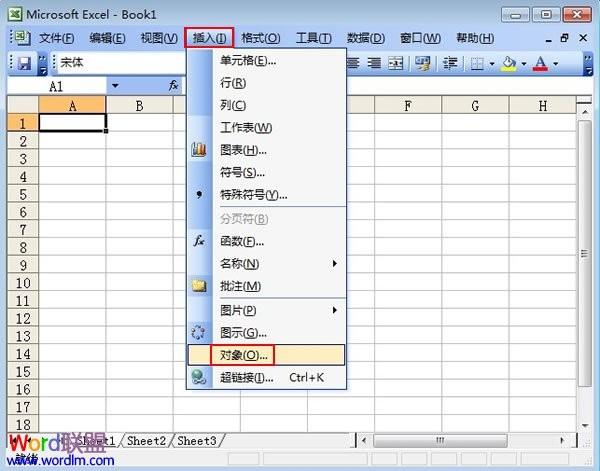Select column B header
The width and height of the screenshot is (600, 471).
140,105
